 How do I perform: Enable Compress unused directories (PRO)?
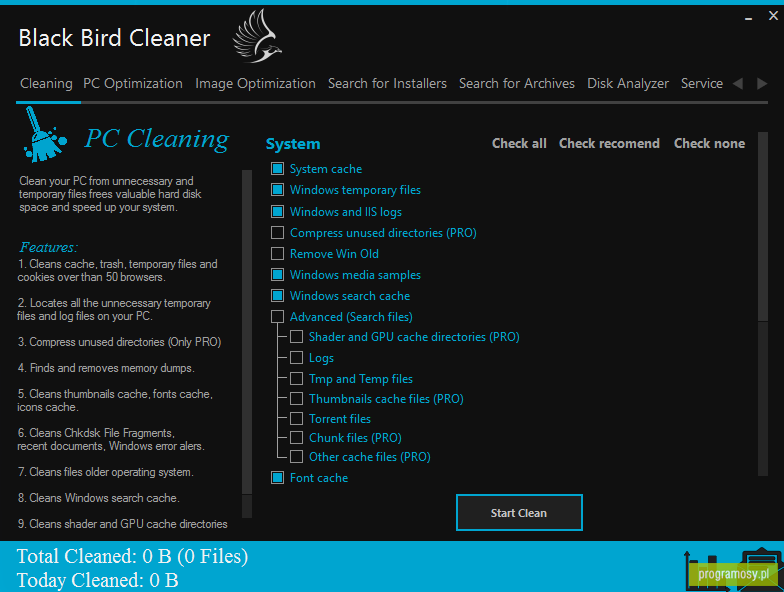[278, 232]
